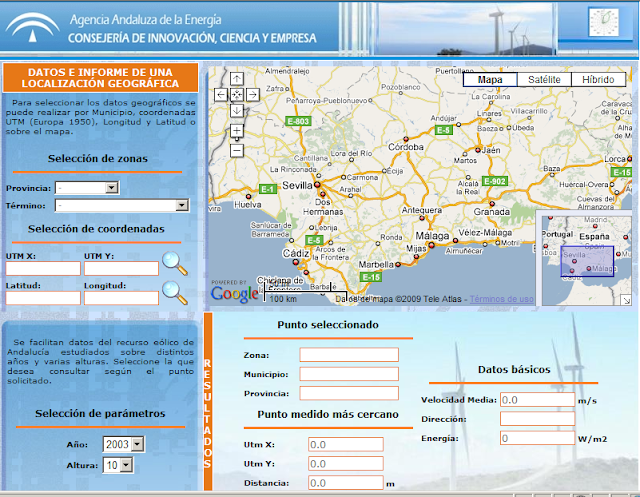
Task: Switch map to Mapa view
Action: [490, 80]
